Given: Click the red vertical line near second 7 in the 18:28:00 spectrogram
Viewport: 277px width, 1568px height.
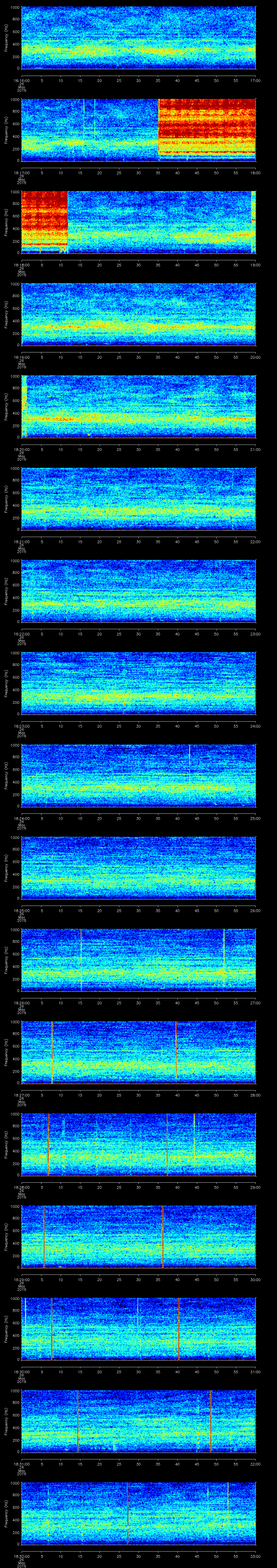Looking at the screenshot, I should pyautogui.click(x=48, y=1144).
